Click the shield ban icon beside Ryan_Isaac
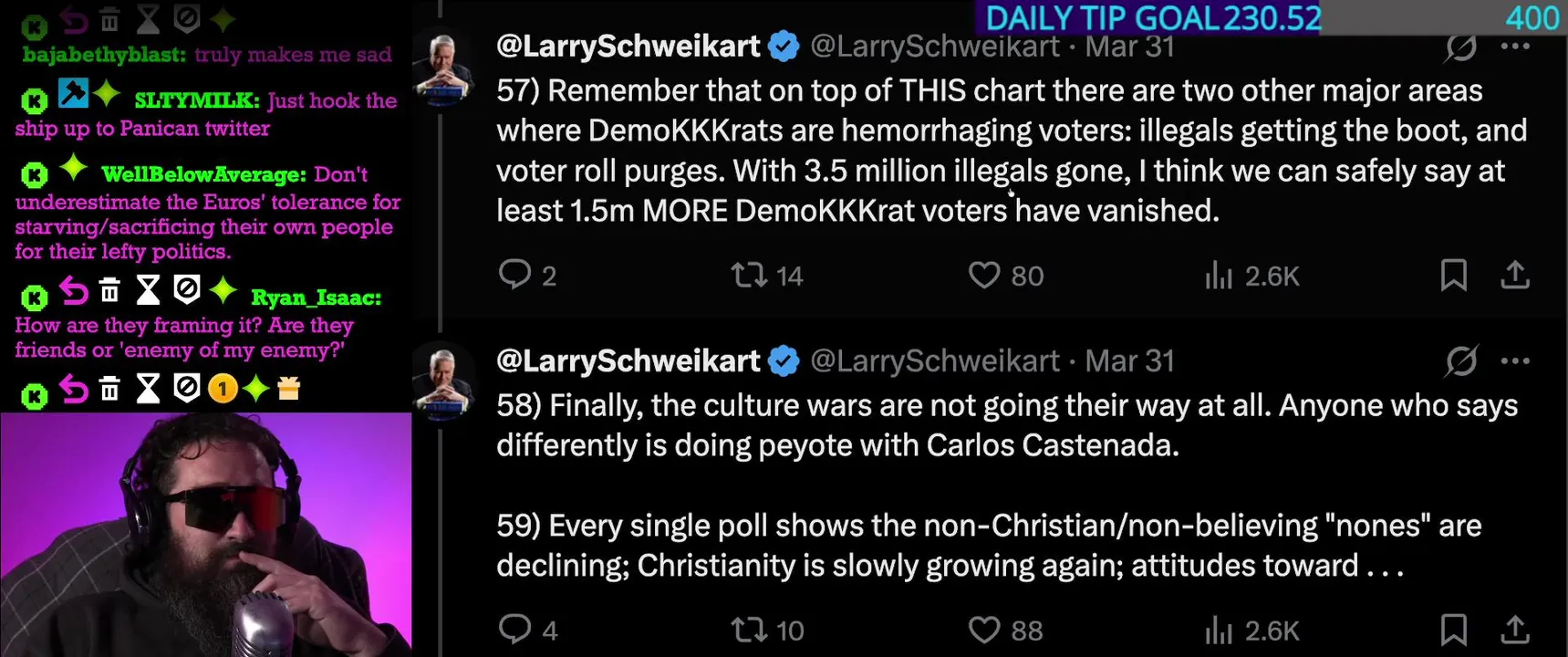The image size is (1568, 657). [x=187, y=291]
